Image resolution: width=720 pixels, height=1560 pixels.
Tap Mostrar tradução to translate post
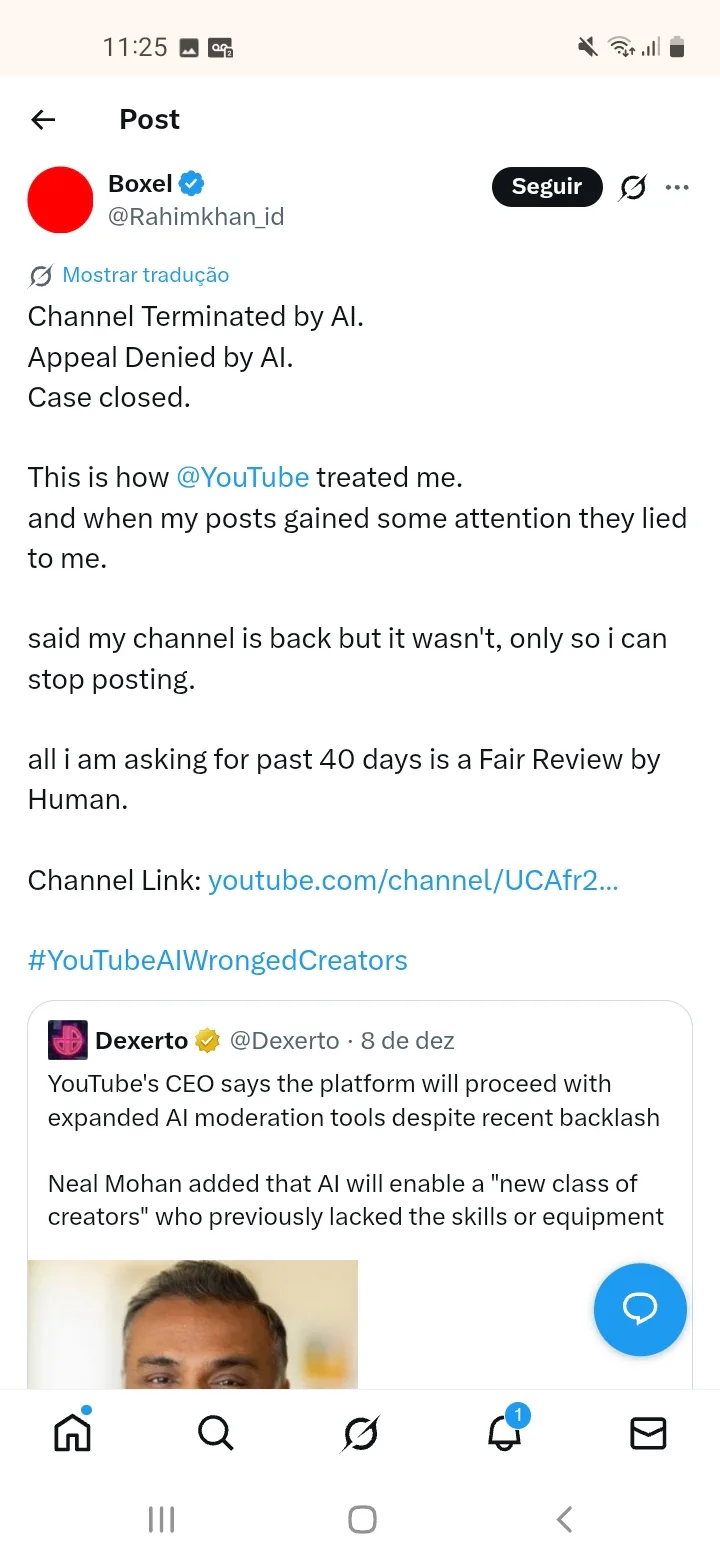(x=145, y=275)
